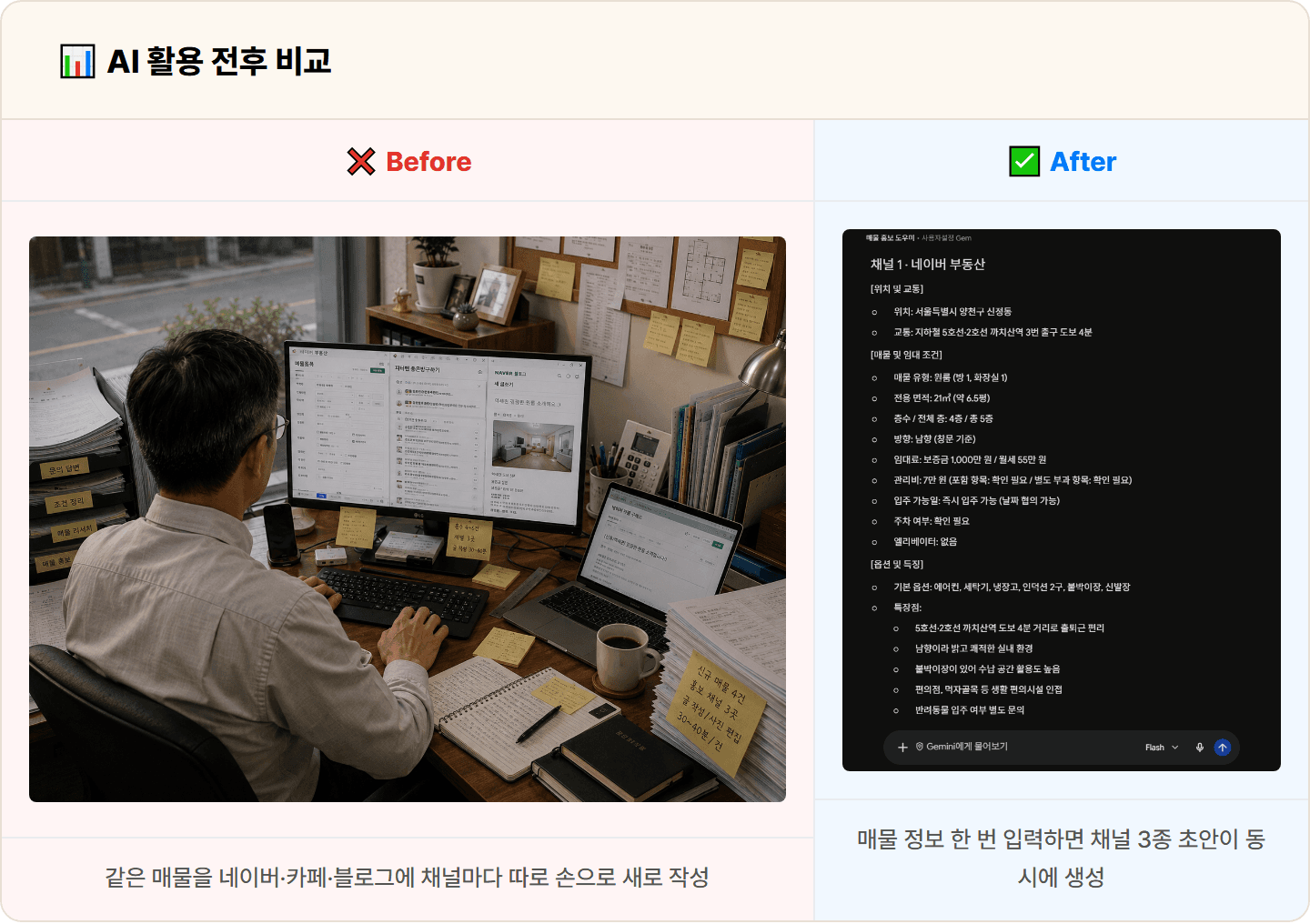The width and height of the screenshot is (1310, 924).
Task: Click the '매물 홍보 도우미' Gem name
Action: [x=890, y=238]
